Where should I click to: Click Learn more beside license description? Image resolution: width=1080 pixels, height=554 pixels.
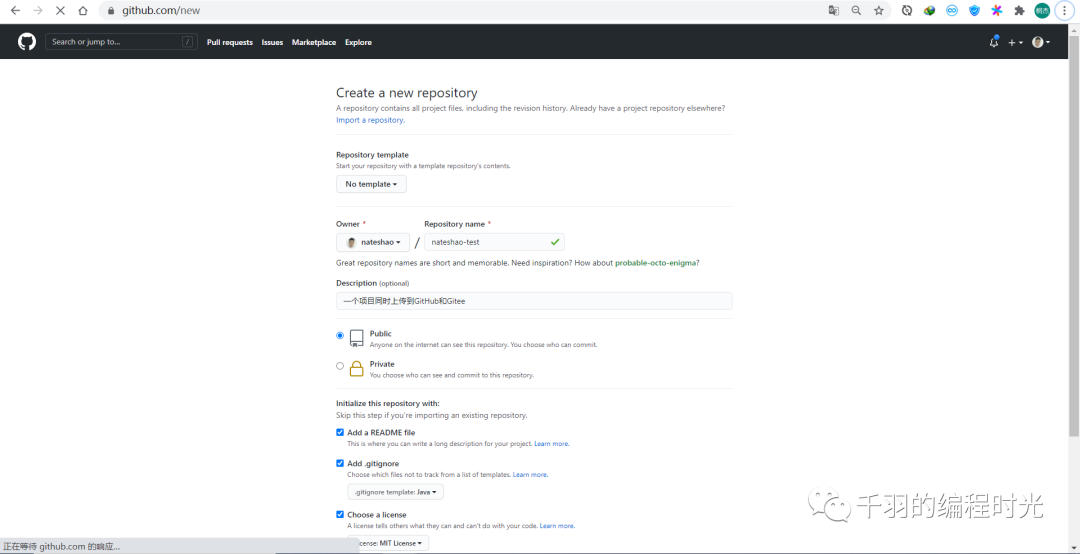click(x=557, y=526)
